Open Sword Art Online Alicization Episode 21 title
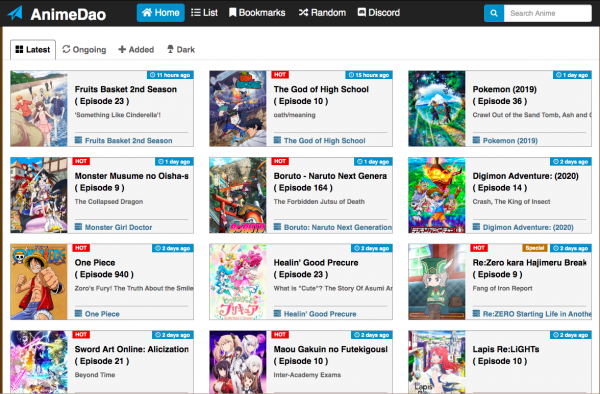600x394 pixels. [x=132, y=355]
